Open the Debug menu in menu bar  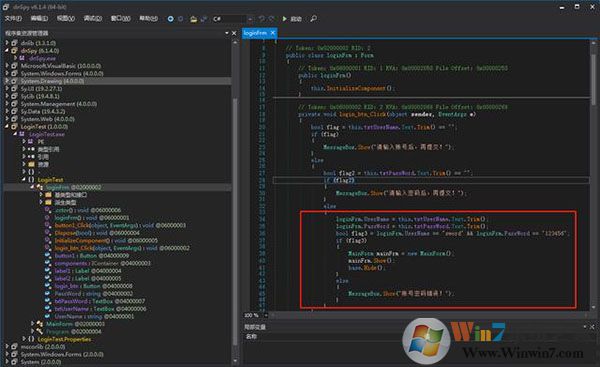click(x=93, y=18)
